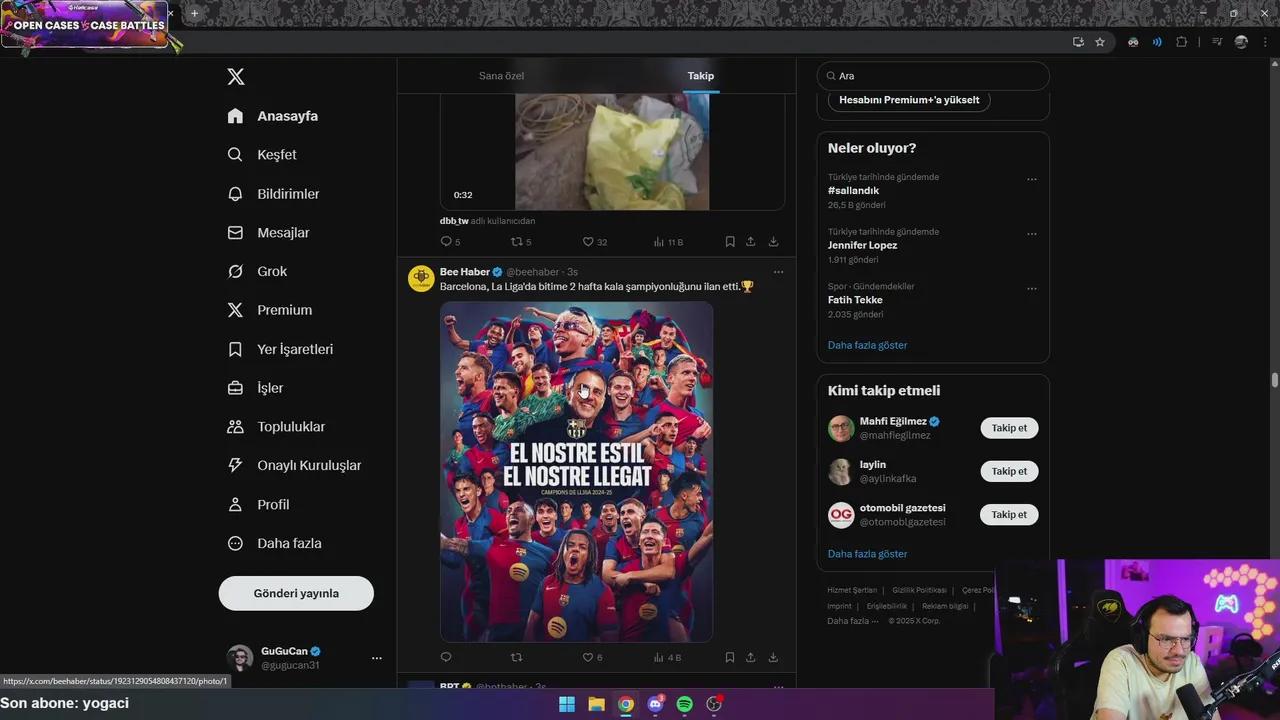Click the X logo in sidebar
1280x720 pixels.
[x=235, y=77]
